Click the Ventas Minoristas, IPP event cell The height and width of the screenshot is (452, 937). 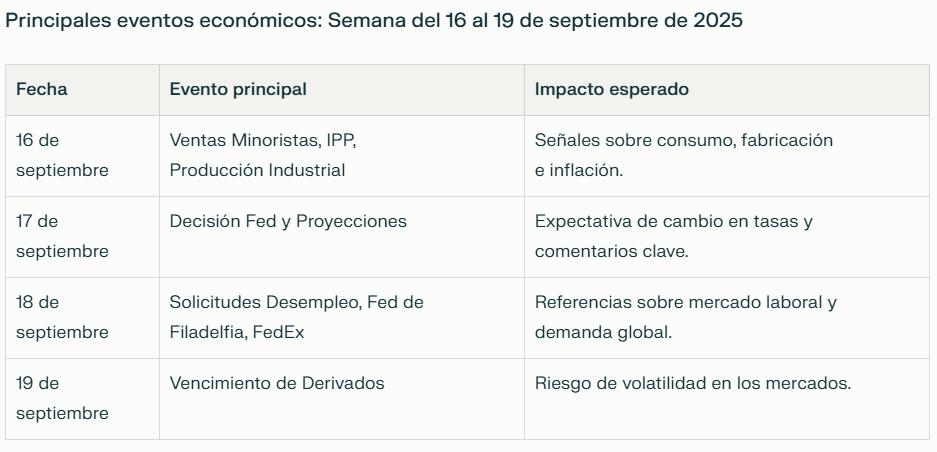click(x=342, y=155)
